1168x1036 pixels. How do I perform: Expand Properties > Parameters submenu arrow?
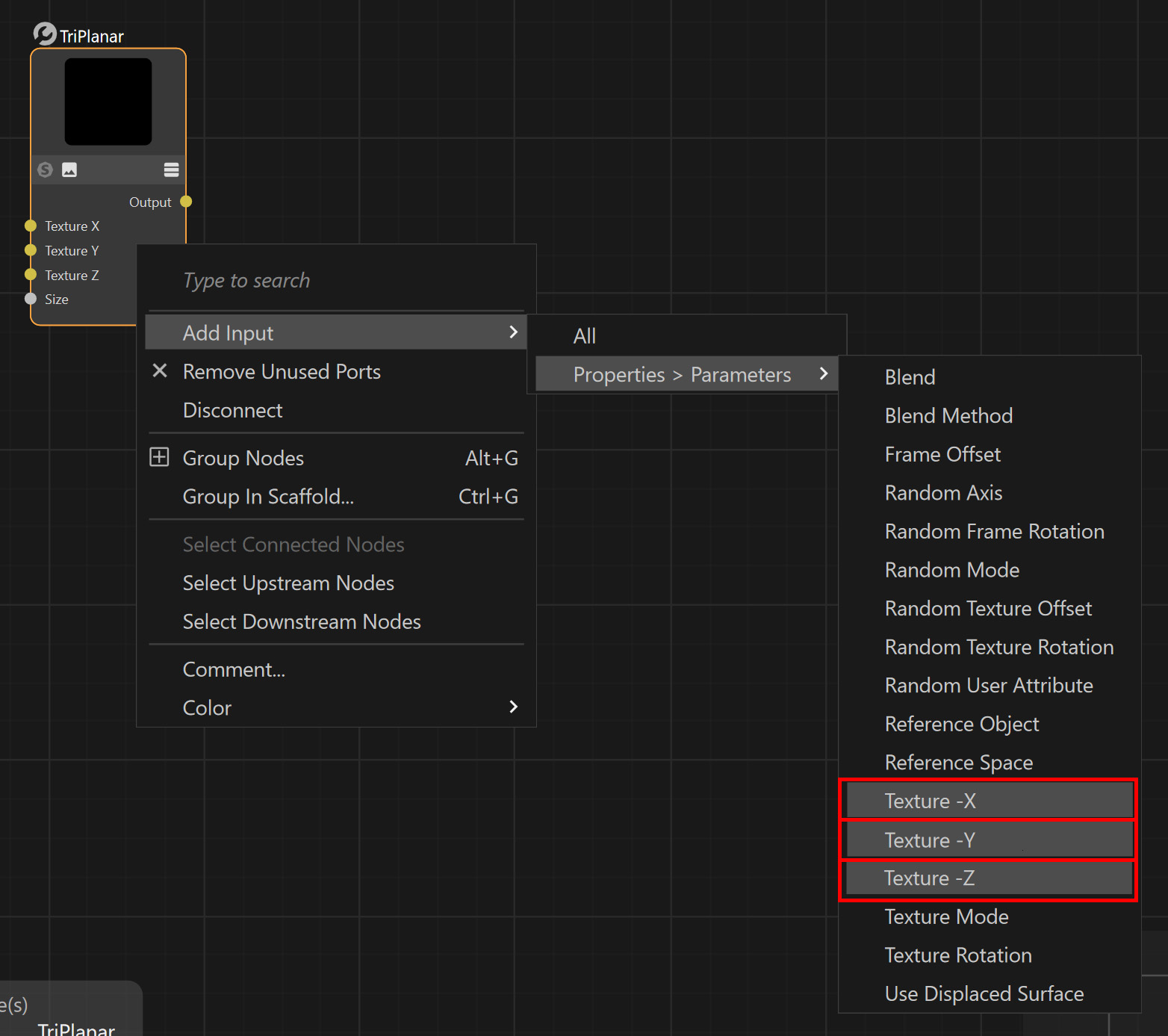(x=823, y=373)
